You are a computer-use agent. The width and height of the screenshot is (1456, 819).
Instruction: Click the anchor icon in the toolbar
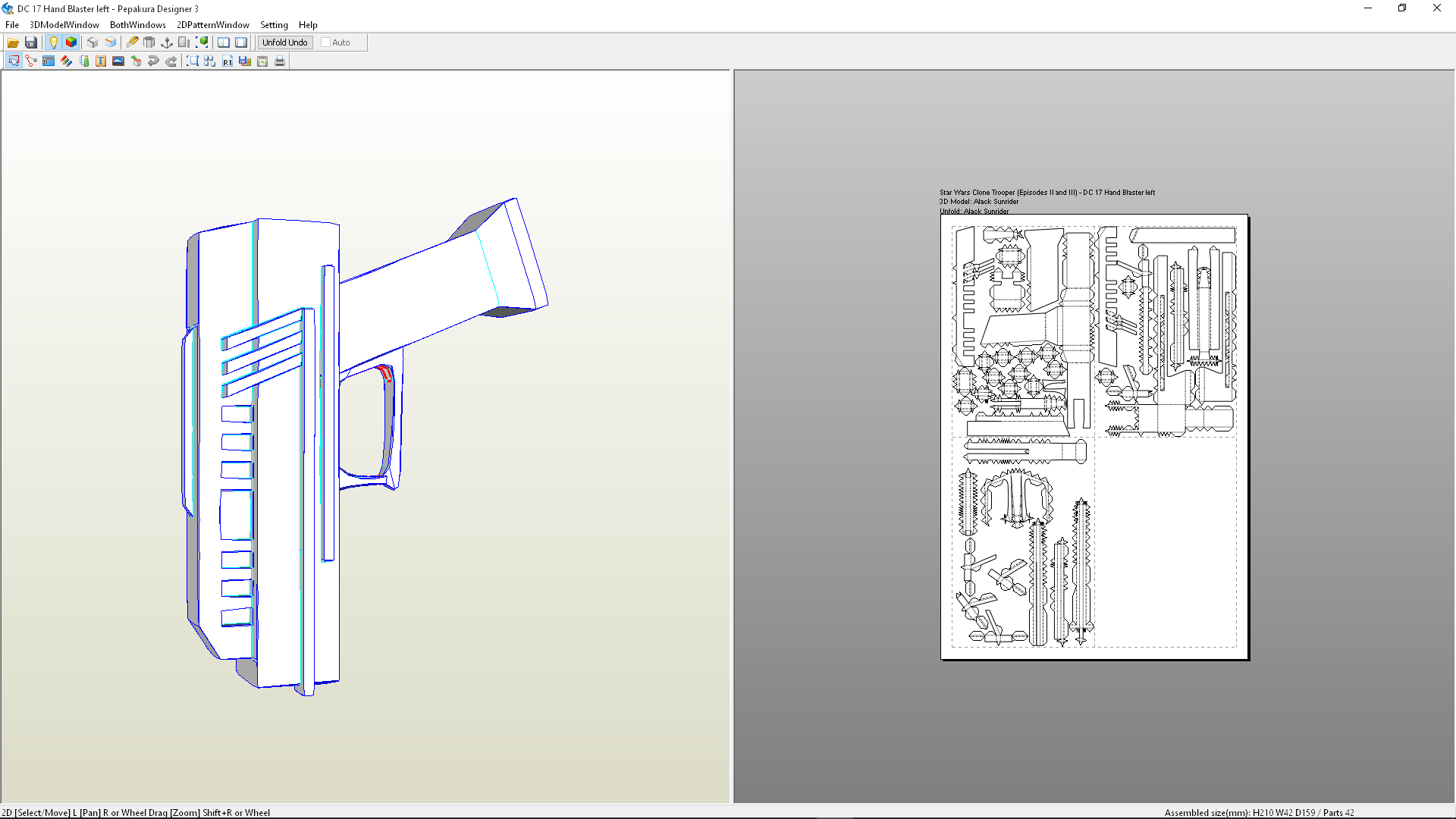pos(167,42)
